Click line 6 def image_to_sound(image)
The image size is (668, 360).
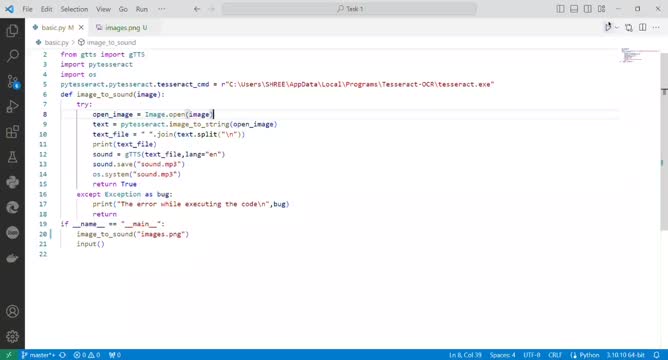(x=112, y=95)
